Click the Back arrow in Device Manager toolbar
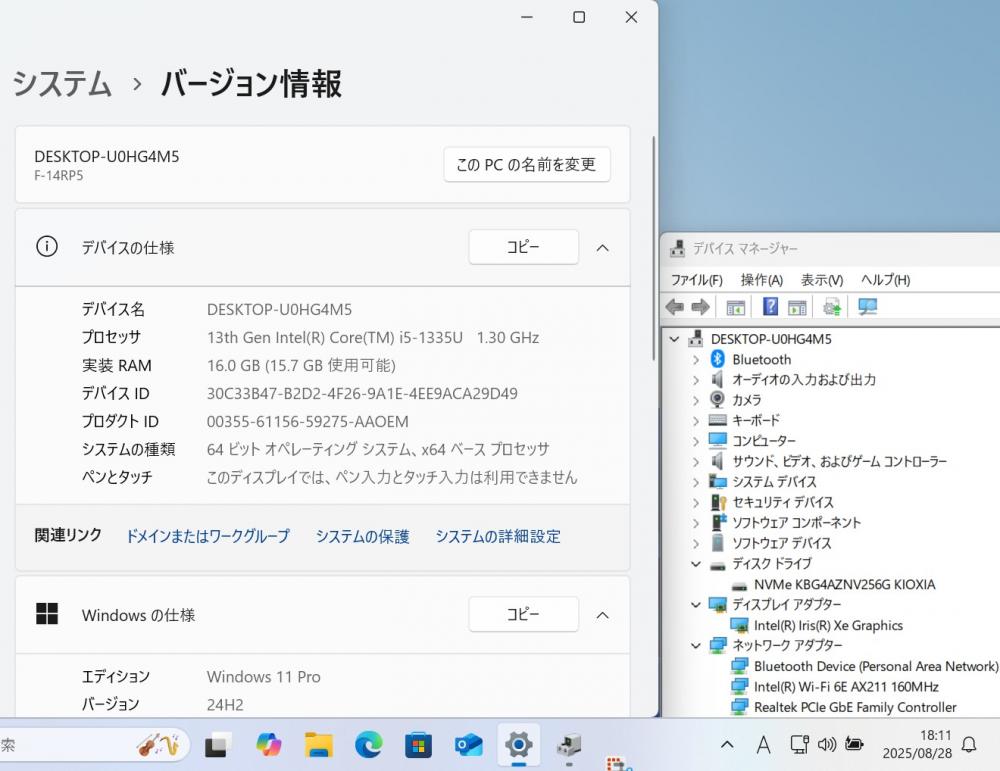 click(x=674, y=307)
